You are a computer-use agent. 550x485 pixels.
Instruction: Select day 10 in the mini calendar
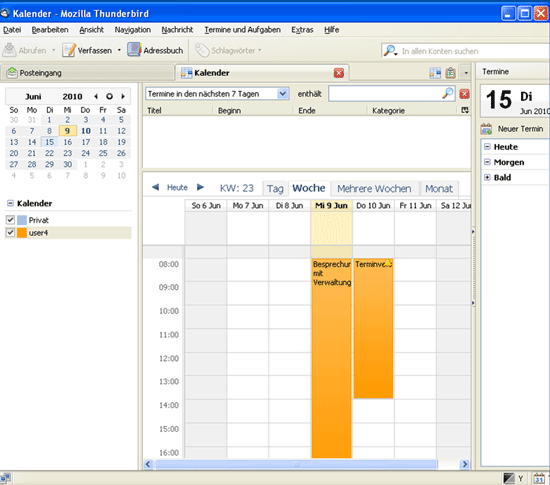pos(86,131)
